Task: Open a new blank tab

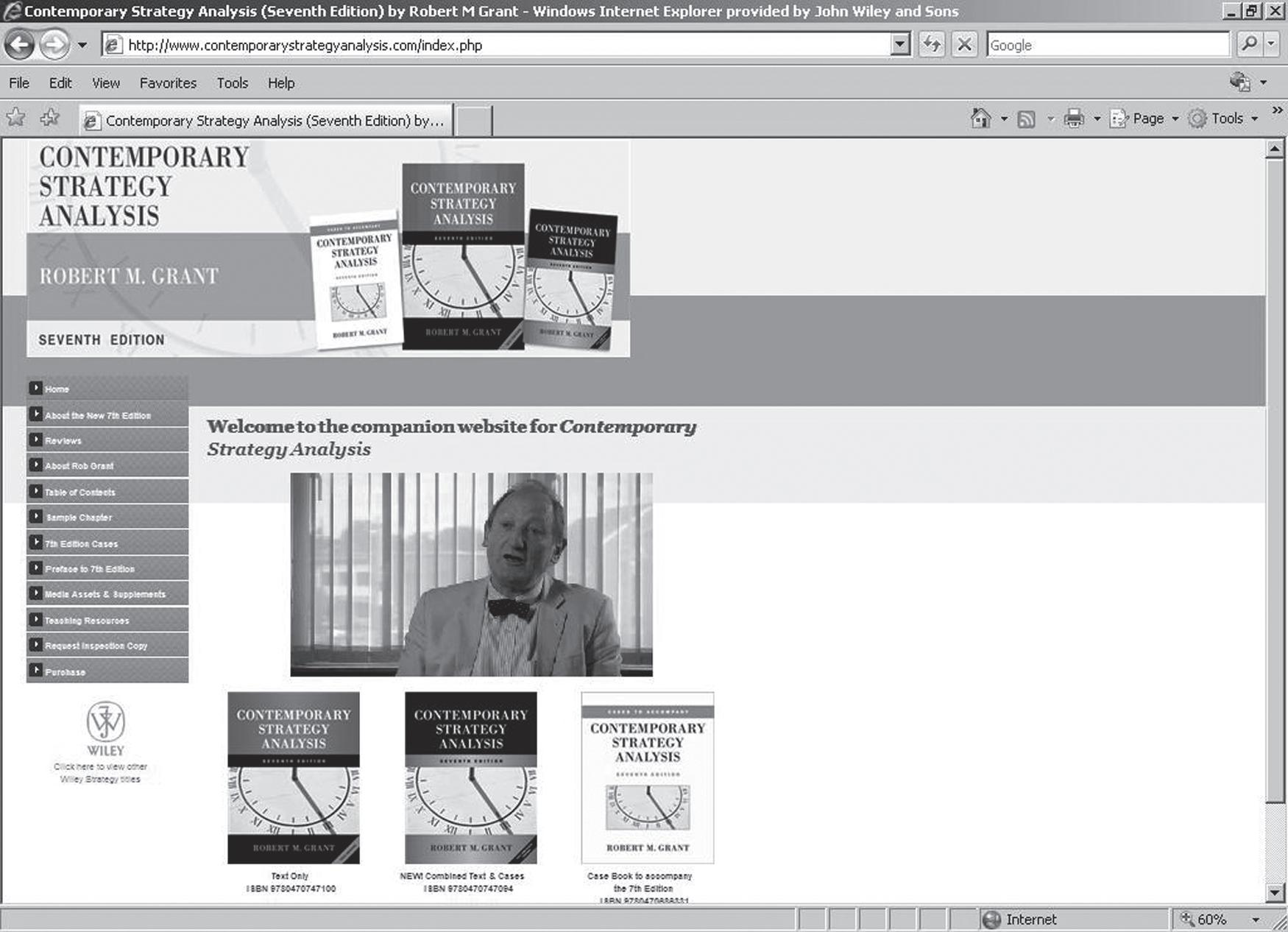Action: (x=473, y=121)
